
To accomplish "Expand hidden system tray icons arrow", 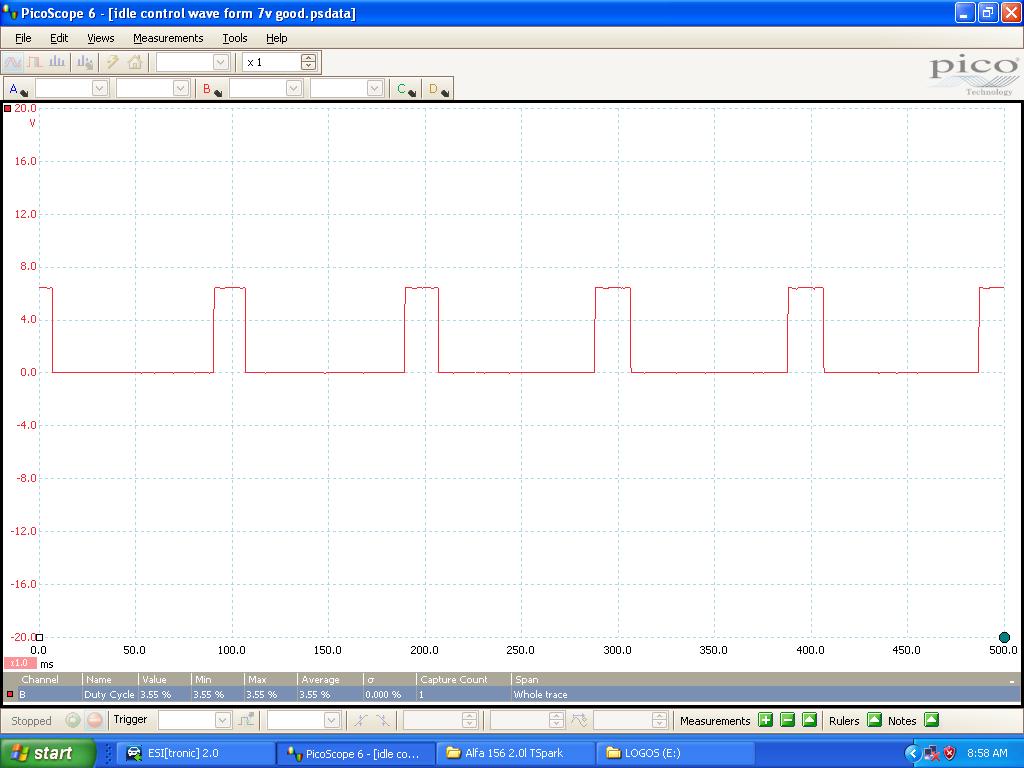I will pos(912,753).
